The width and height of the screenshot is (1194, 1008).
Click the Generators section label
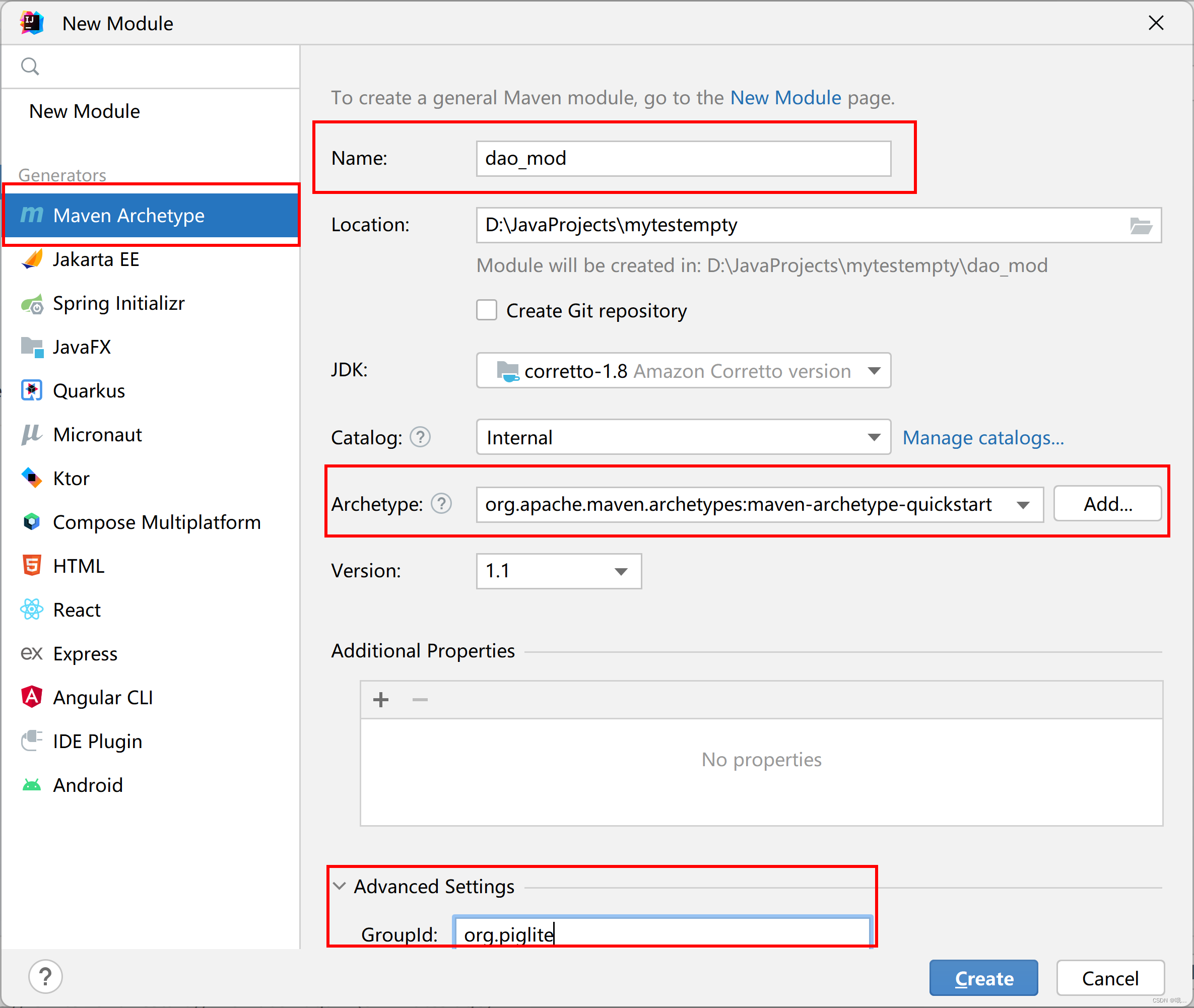[62, 175]
